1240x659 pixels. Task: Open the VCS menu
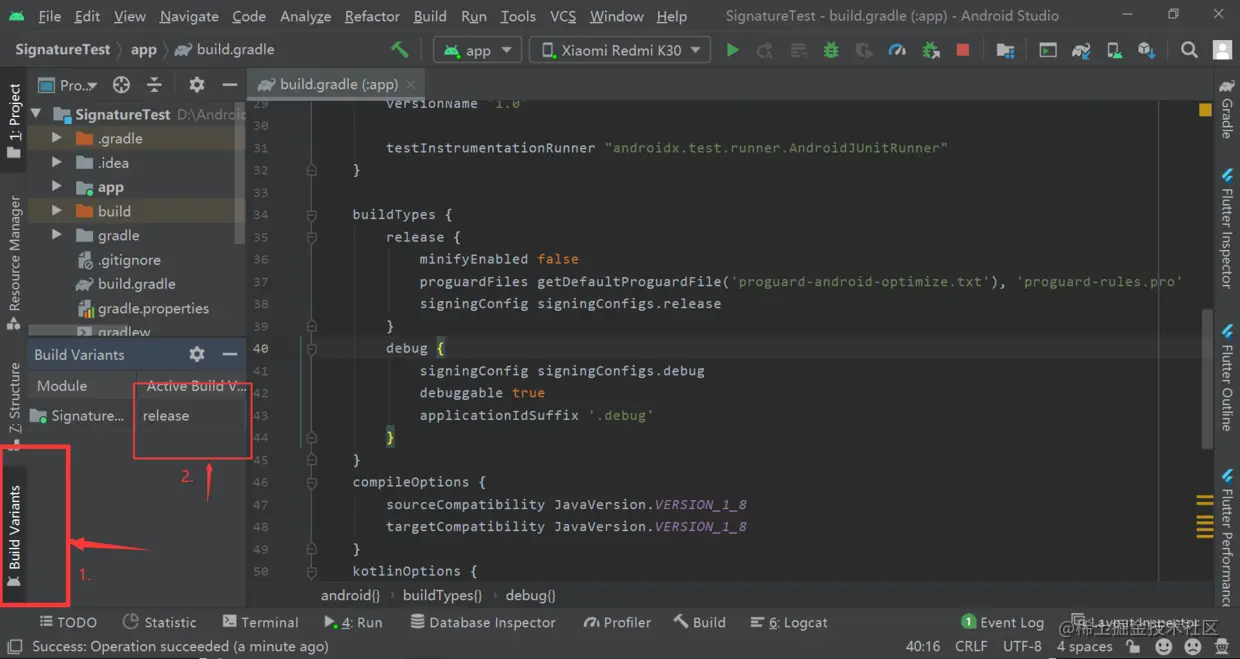[563, 16]
